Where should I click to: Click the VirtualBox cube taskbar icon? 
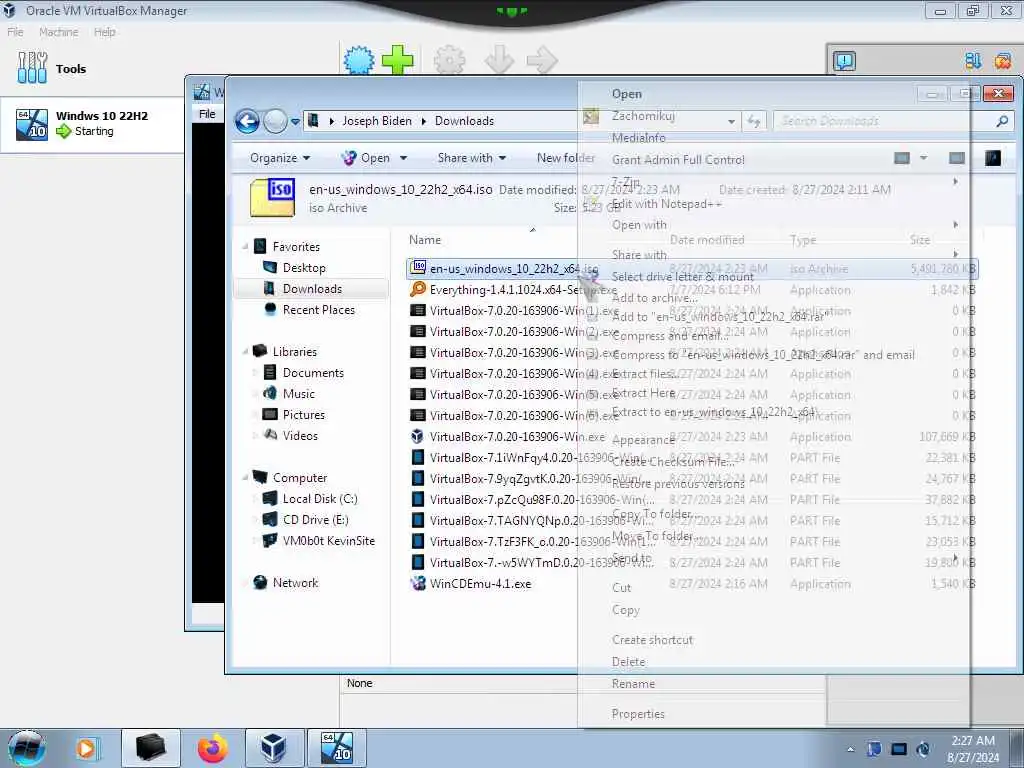[273, 748]
